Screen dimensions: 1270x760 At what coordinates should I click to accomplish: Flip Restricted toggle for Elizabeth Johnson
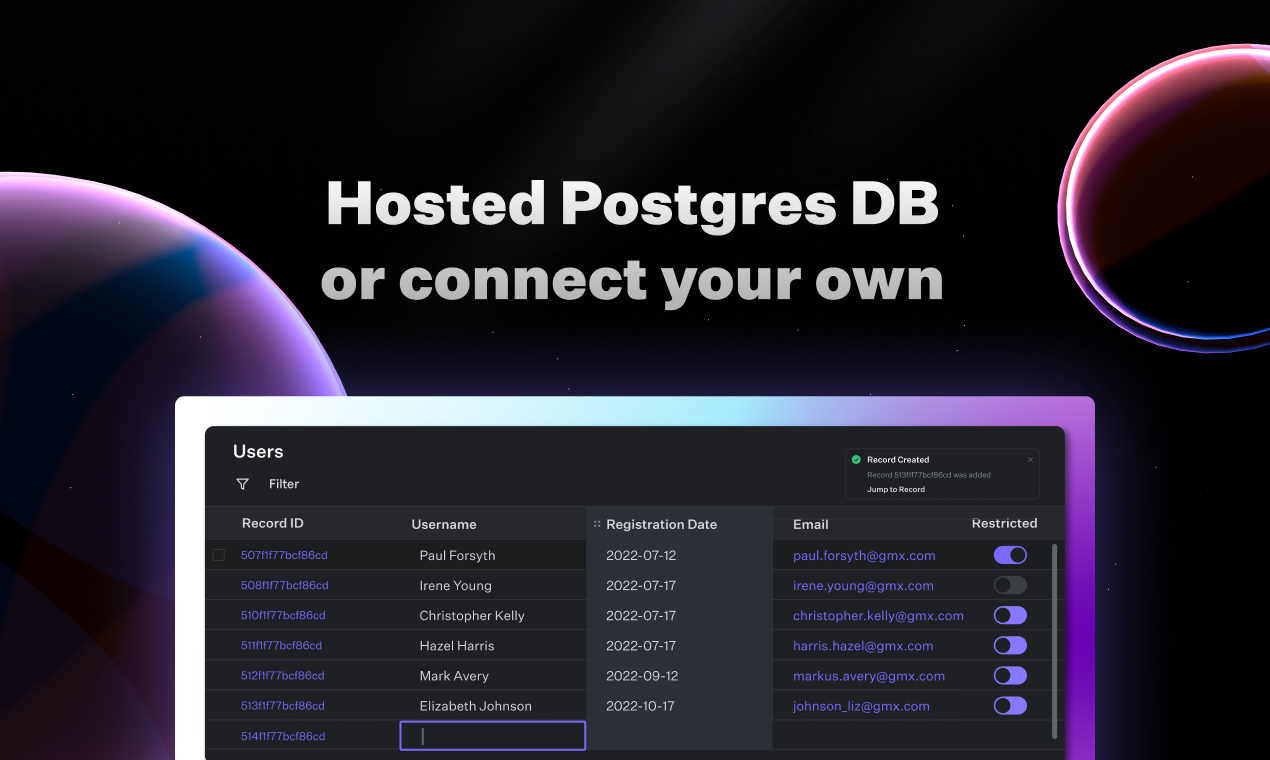click(x=1010, y=705)
